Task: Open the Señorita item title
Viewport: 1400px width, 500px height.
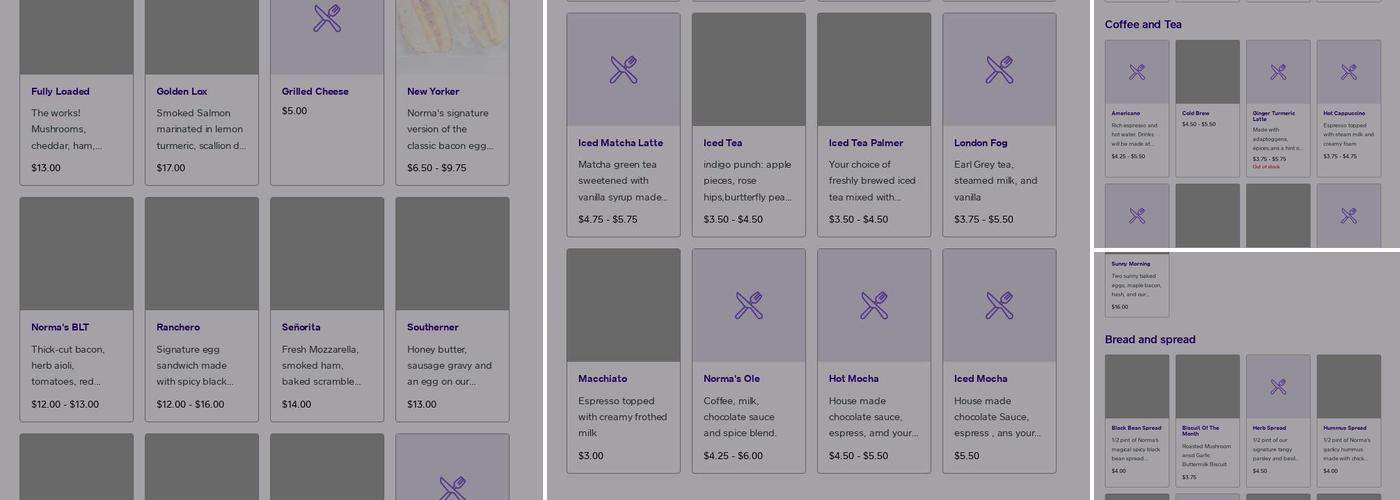Action: point(301,327)
